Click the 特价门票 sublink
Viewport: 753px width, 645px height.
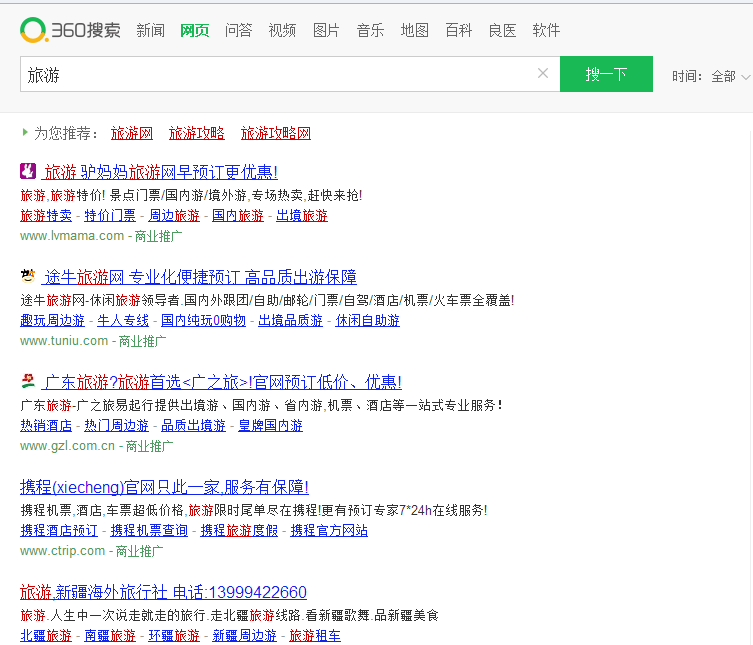pos(110,215)
